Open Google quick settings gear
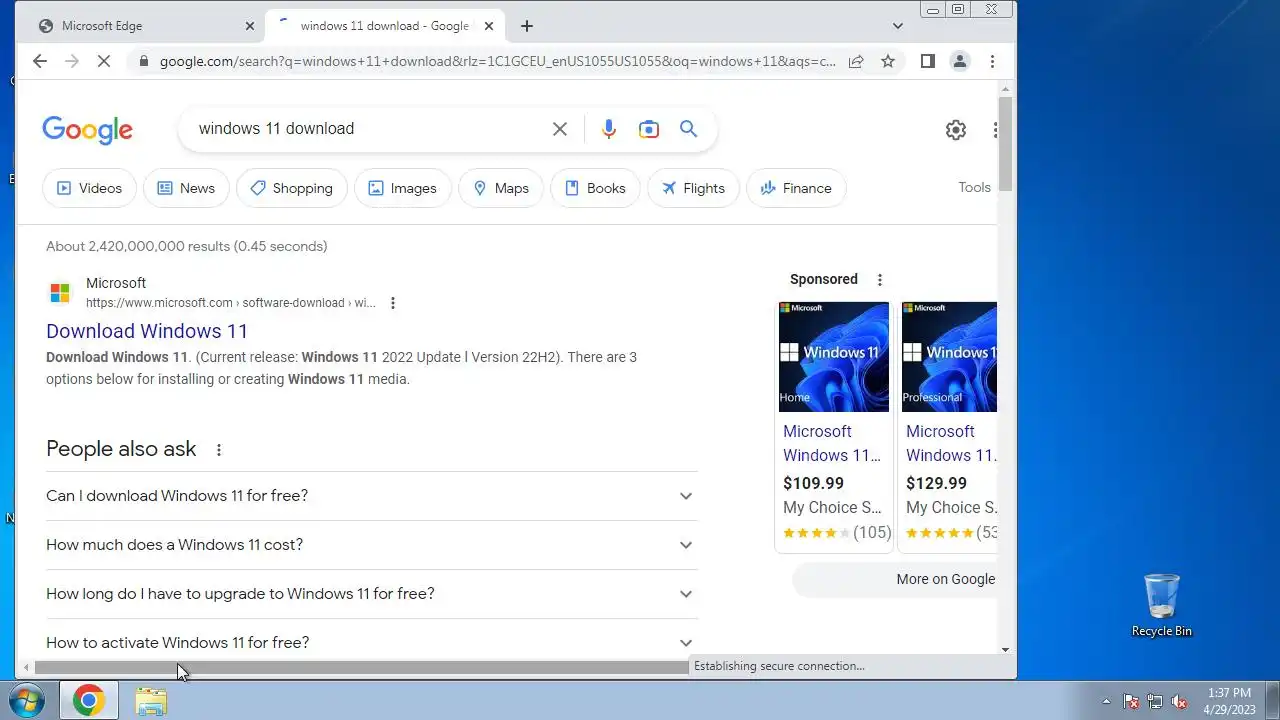The width and height of the screenshot is (1280, 720). point(956,130)
